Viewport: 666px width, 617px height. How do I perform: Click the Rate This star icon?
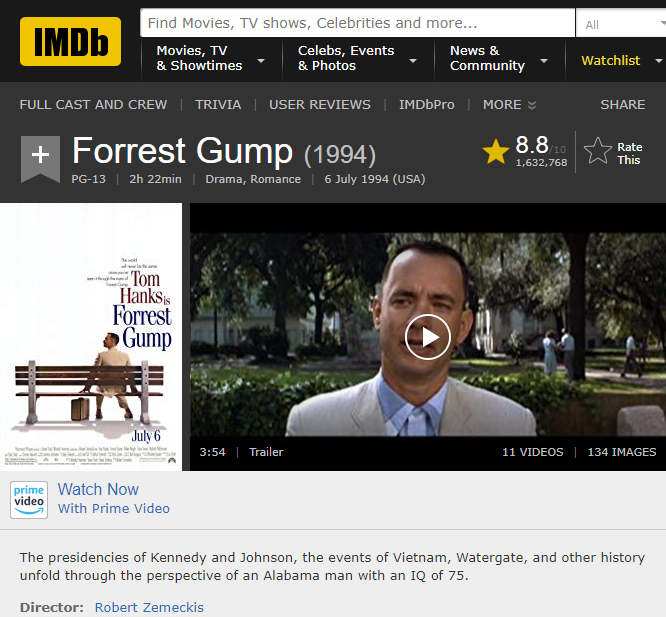pos(598,152)
